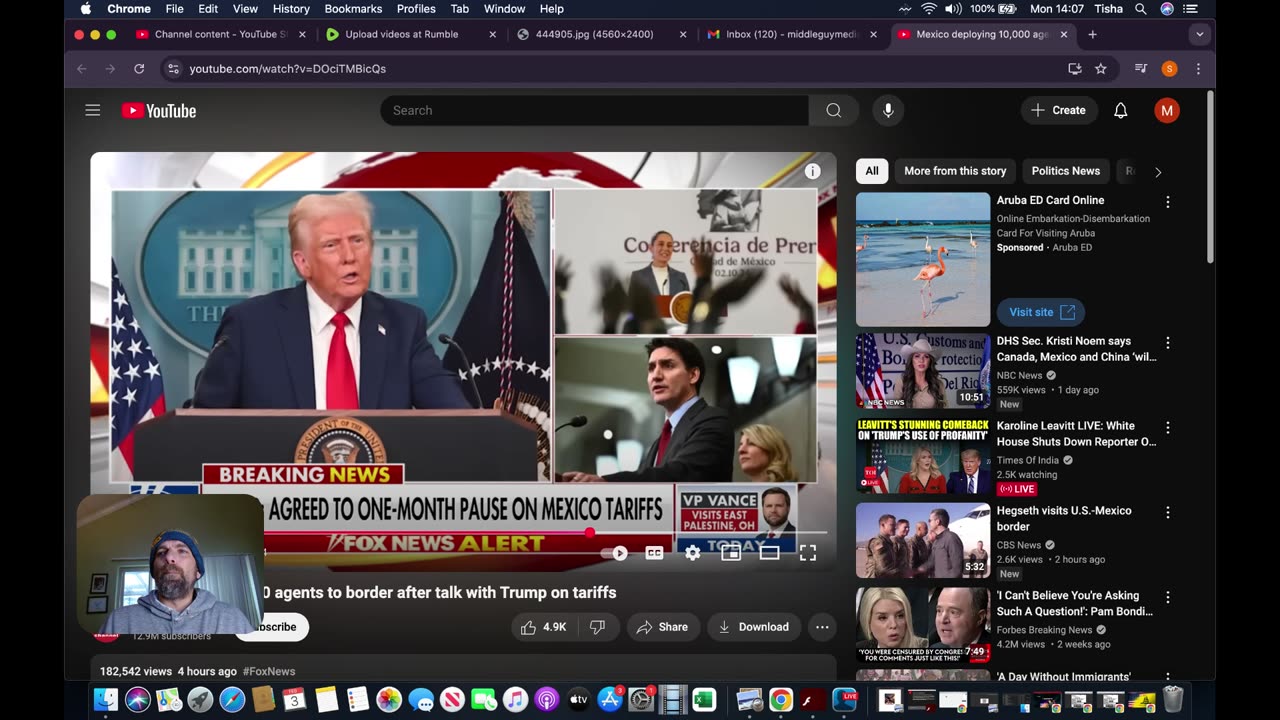Open YouTube notifications bell

tap(1121, 110)
